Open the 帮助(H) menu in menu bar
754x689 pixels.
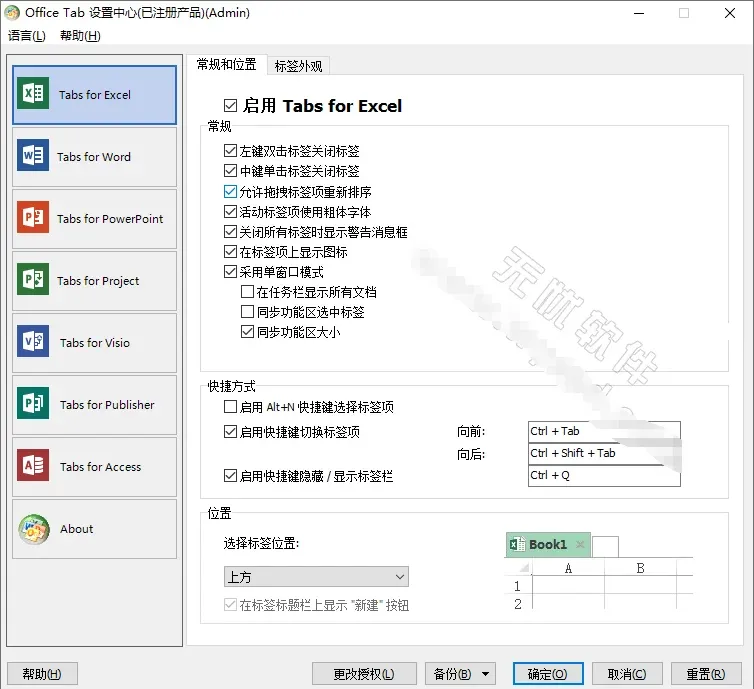click(80, 36)
